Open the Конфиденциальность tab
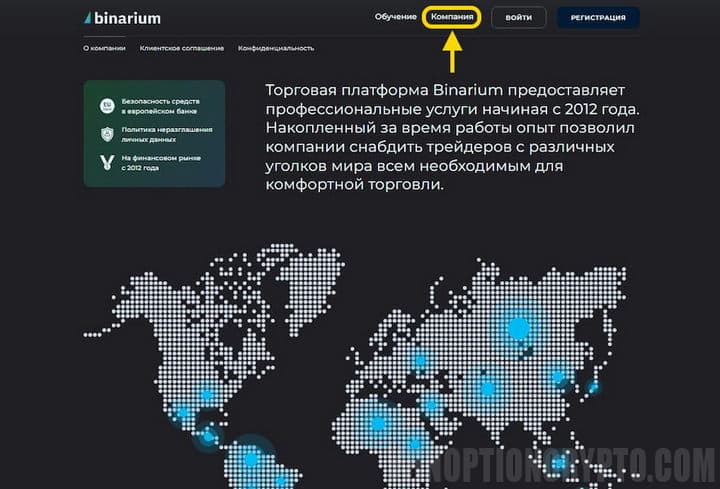 [276, 48]
